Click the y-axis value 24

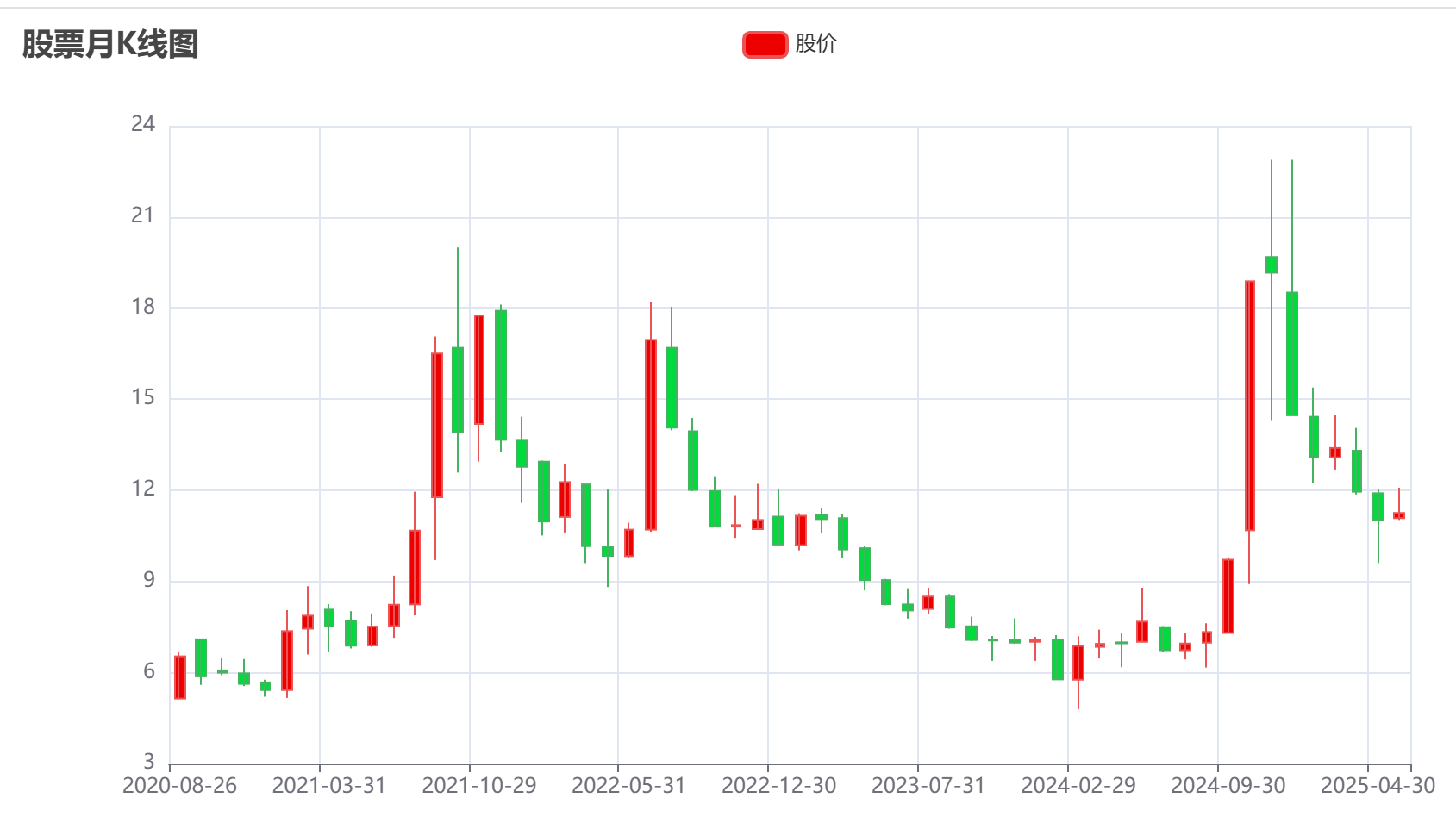pos(143,124)
